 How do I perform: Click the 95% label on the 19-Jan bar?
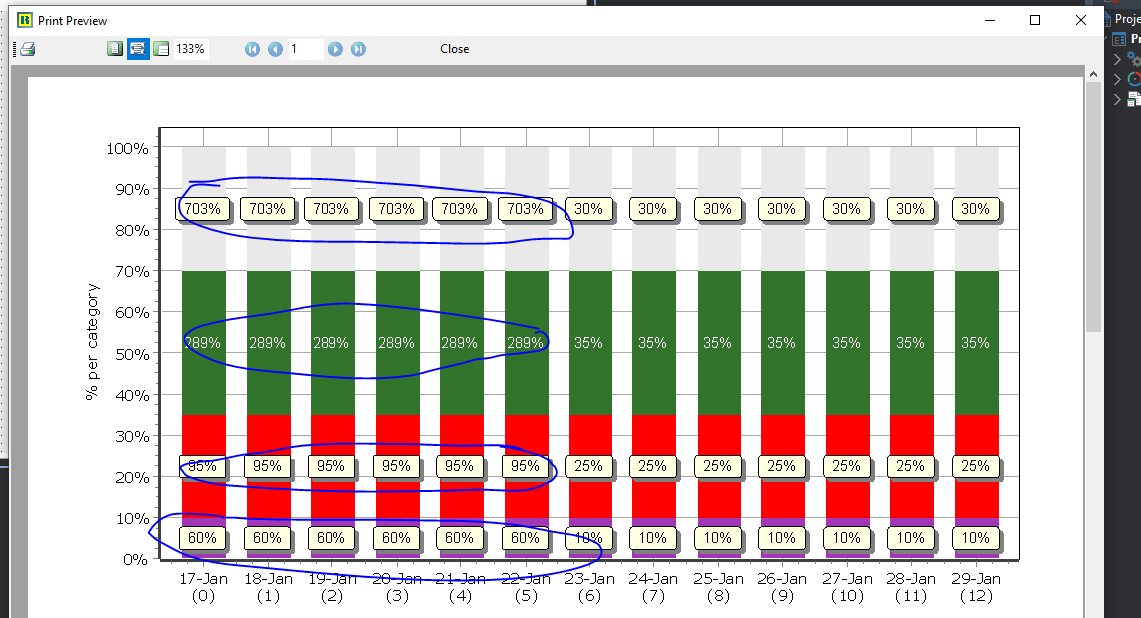[331, 466]
